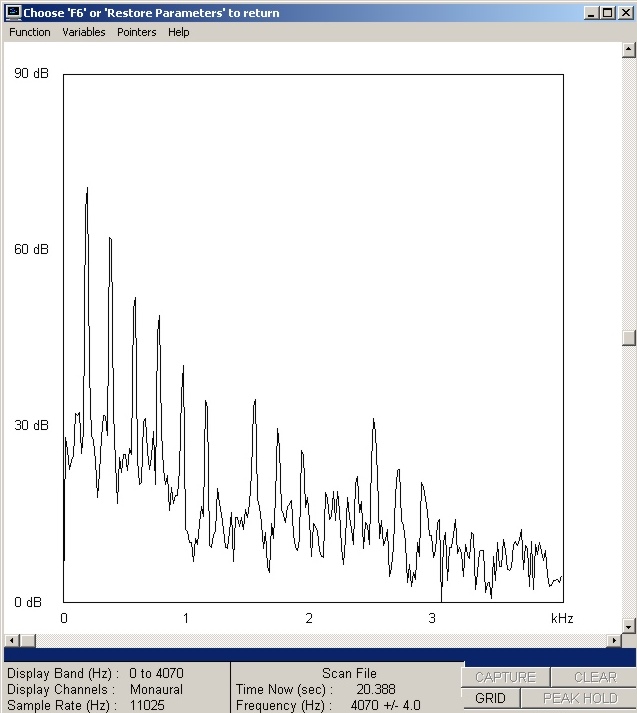Click the 'Time Now (sec) :' label
The height and width of the screenshot is (713, 637).
pyautogui.click(x=285, y=689)
